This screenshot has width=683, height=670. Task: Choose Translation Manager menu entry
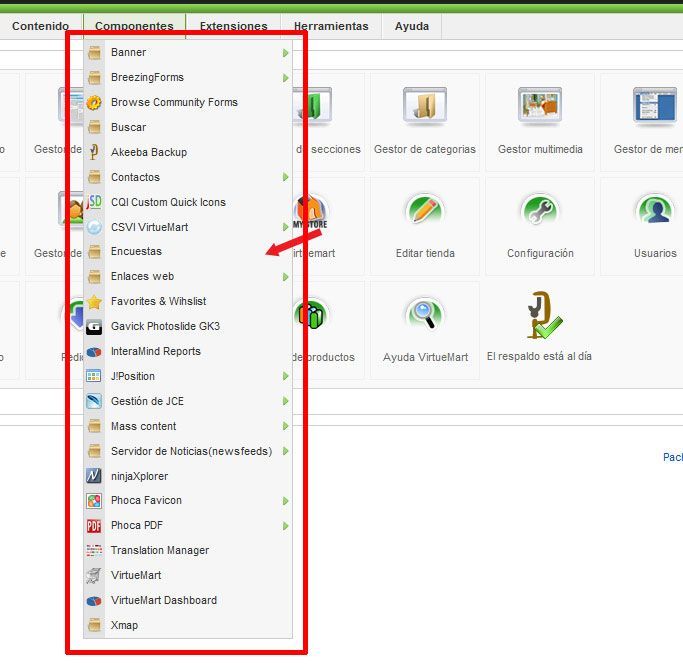(x=188, y=550)
